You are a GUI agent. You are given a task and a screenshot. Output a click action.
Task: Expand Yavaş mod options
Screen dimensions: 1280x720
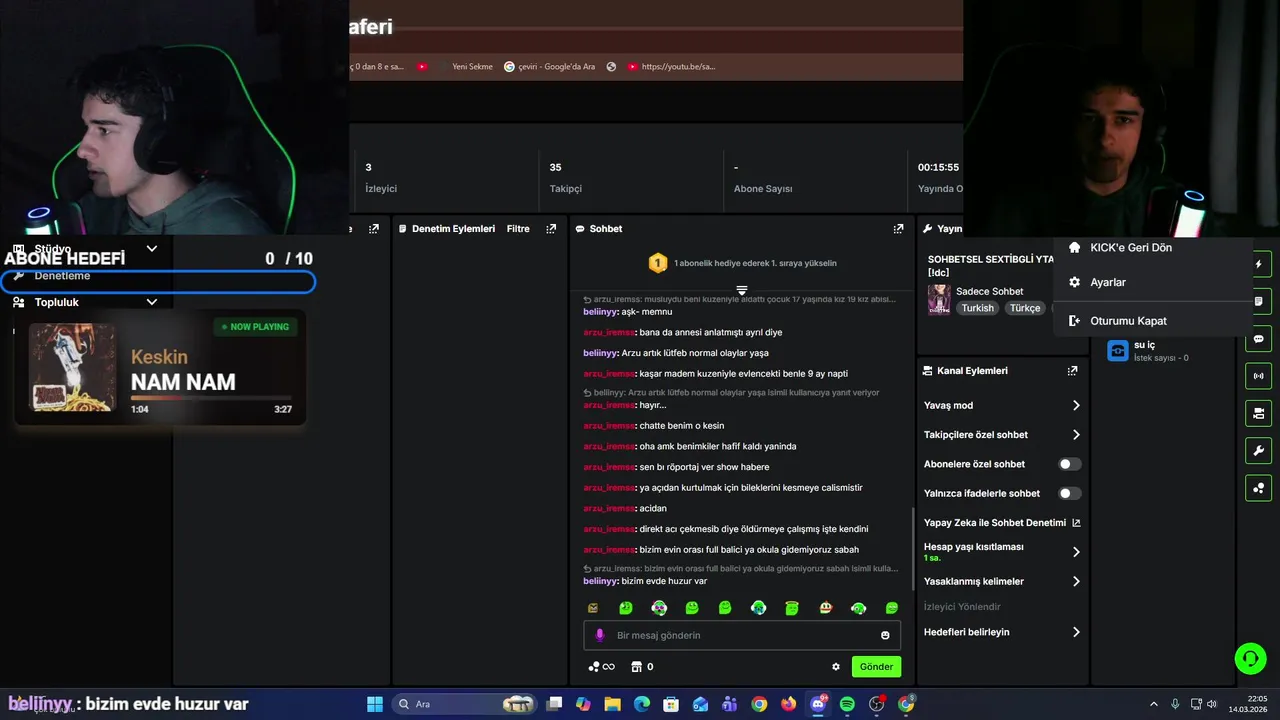pyautogui.click(x=1076, y=406)
